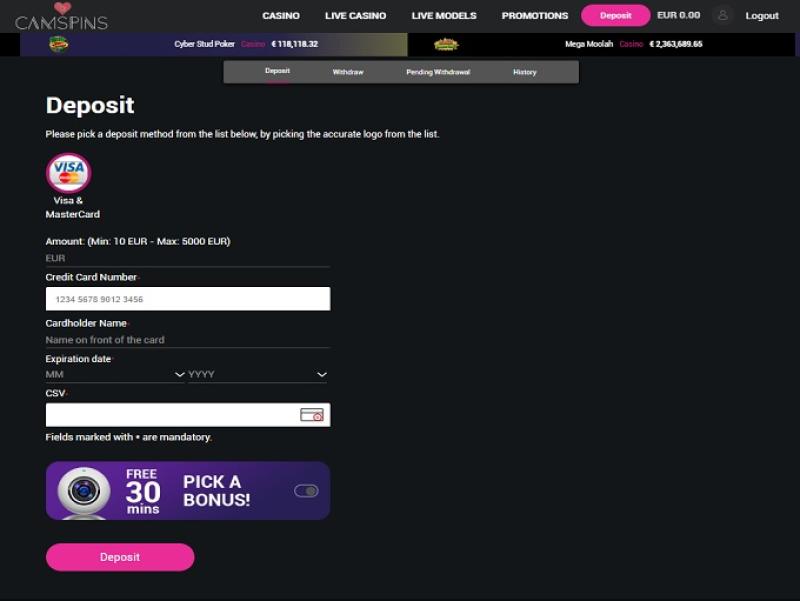Screen dimensions: 800x601
Task: Switch to the Withdraw tab
Action: (348, 72)
